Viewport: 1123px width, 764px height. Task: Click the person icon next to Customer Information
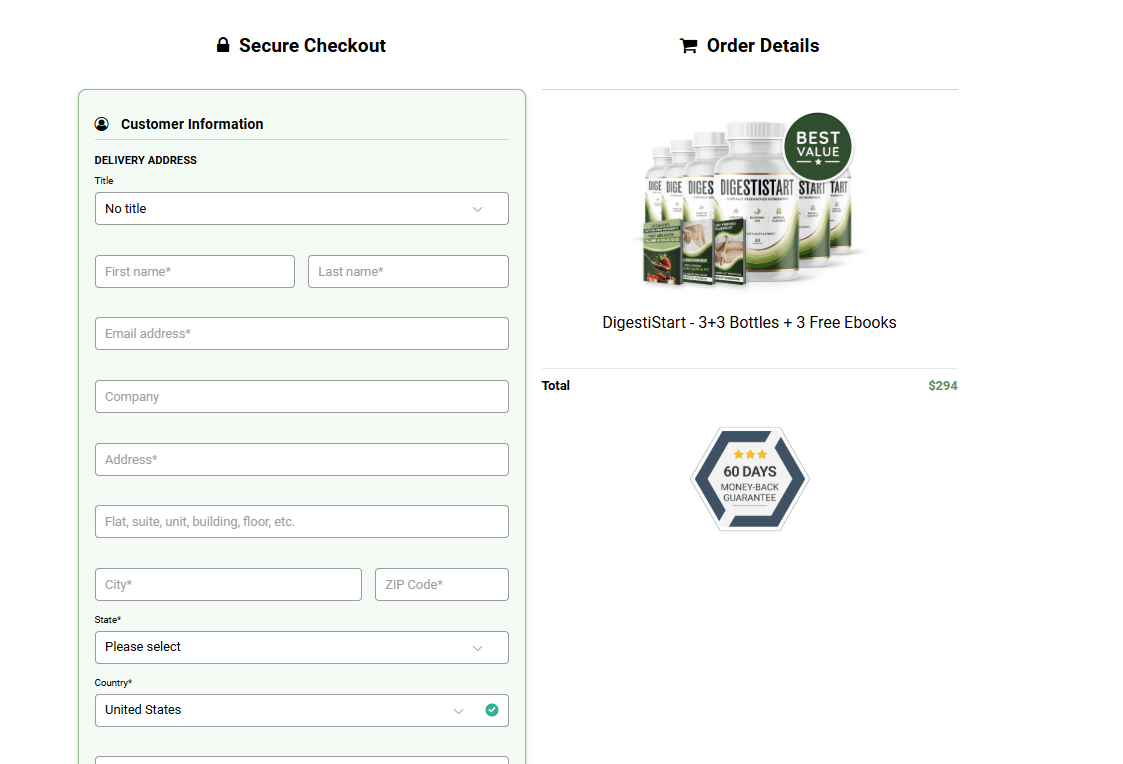click(101, 124)
